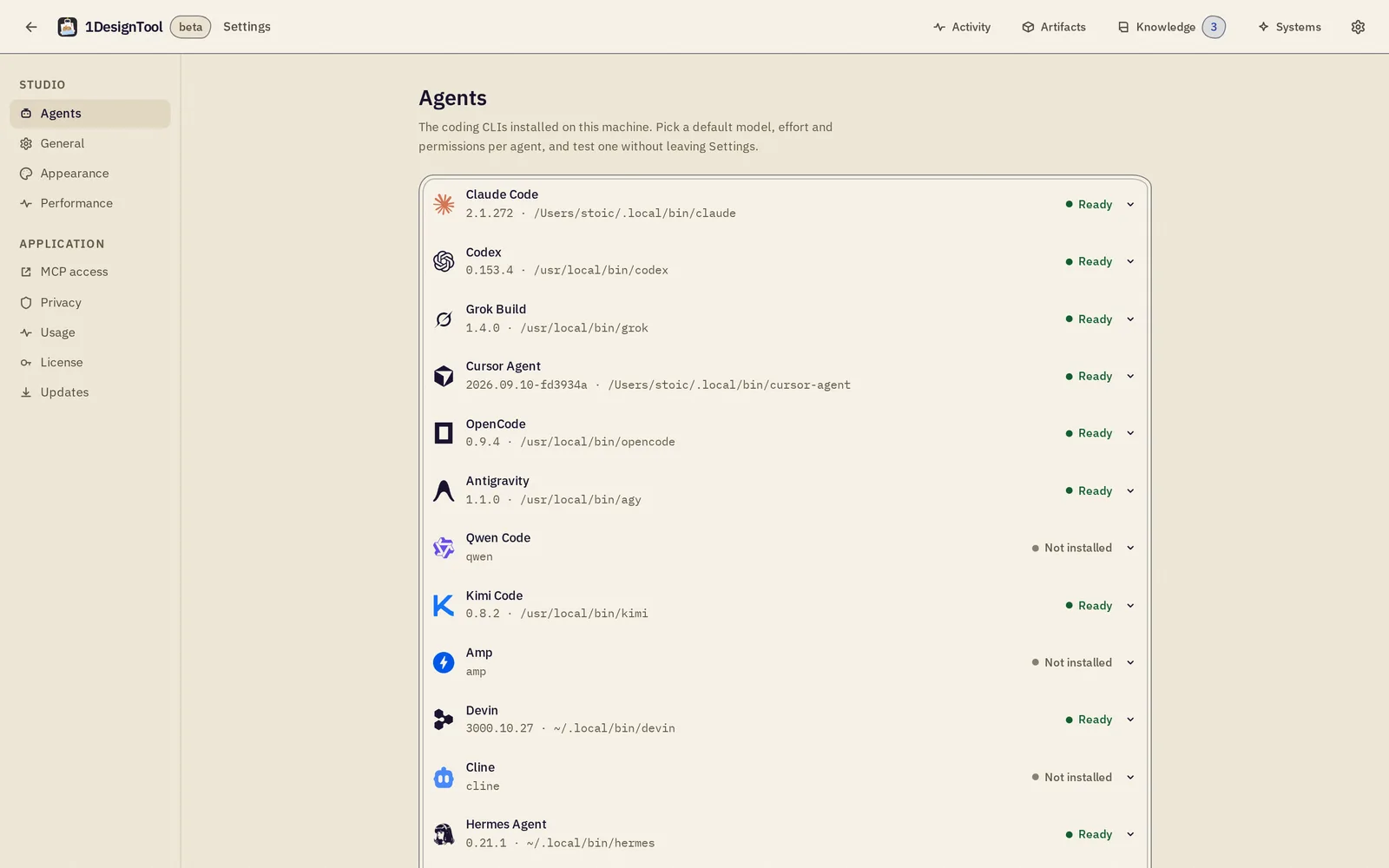Expand the Grok Build row chevron
The height and width of the screenshot is (868, 1389).
pos(1130,319)
